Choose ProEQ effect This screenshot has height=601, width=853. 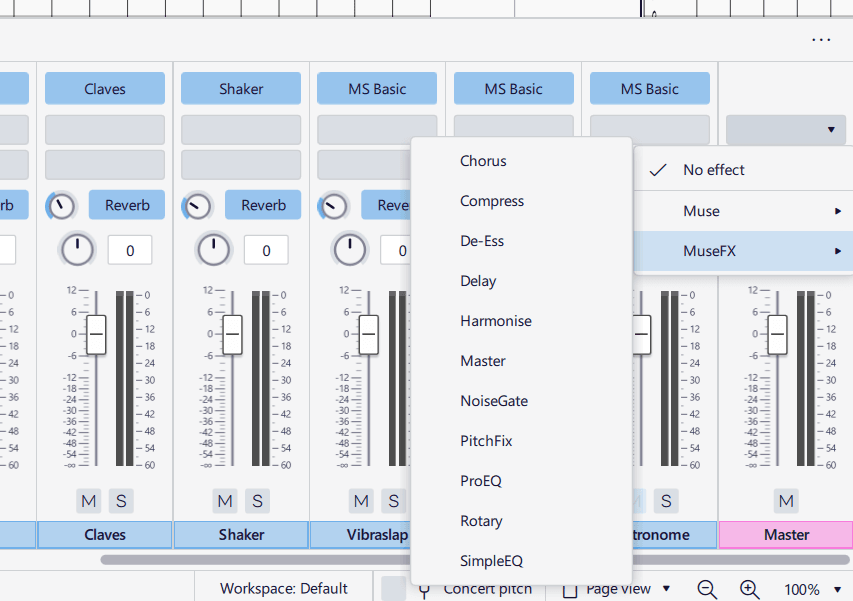(x=521, y=481)
